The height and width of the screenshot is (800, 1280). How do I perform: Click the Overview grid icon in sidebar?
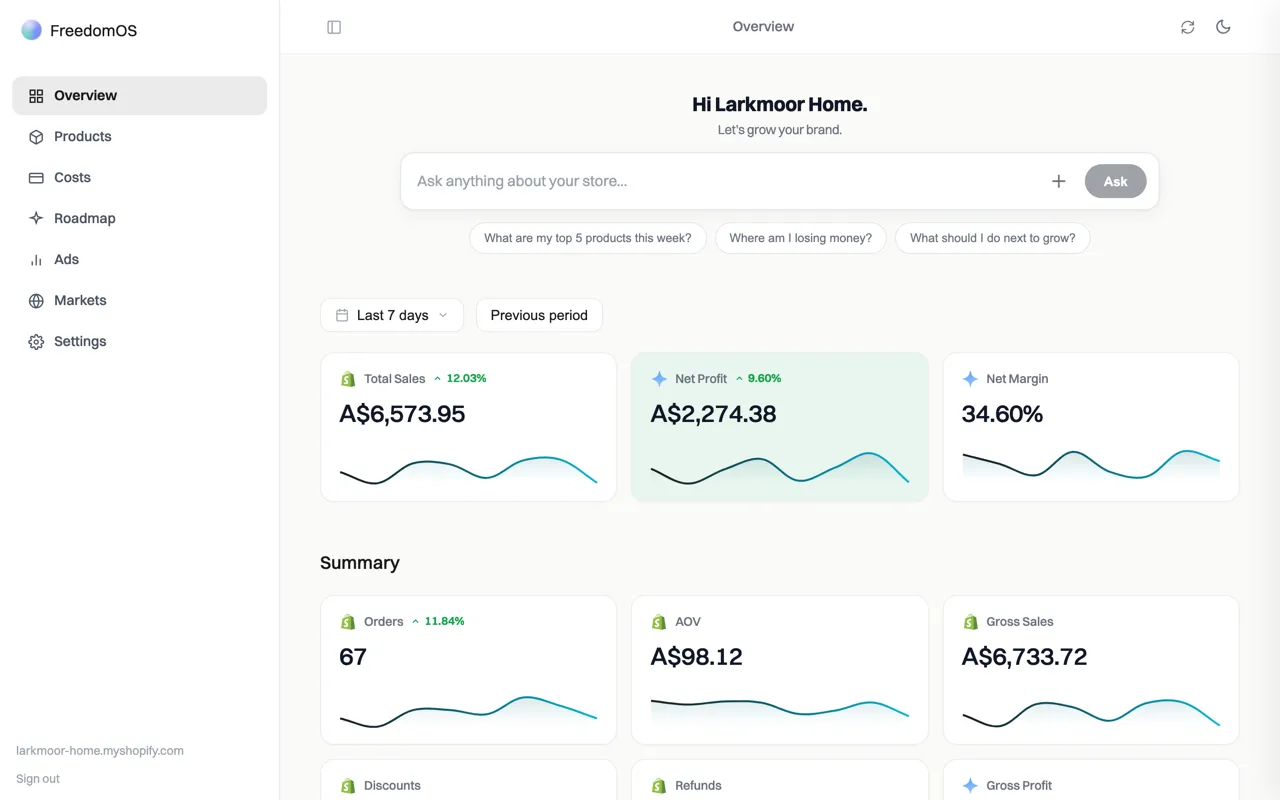[36, 96]
